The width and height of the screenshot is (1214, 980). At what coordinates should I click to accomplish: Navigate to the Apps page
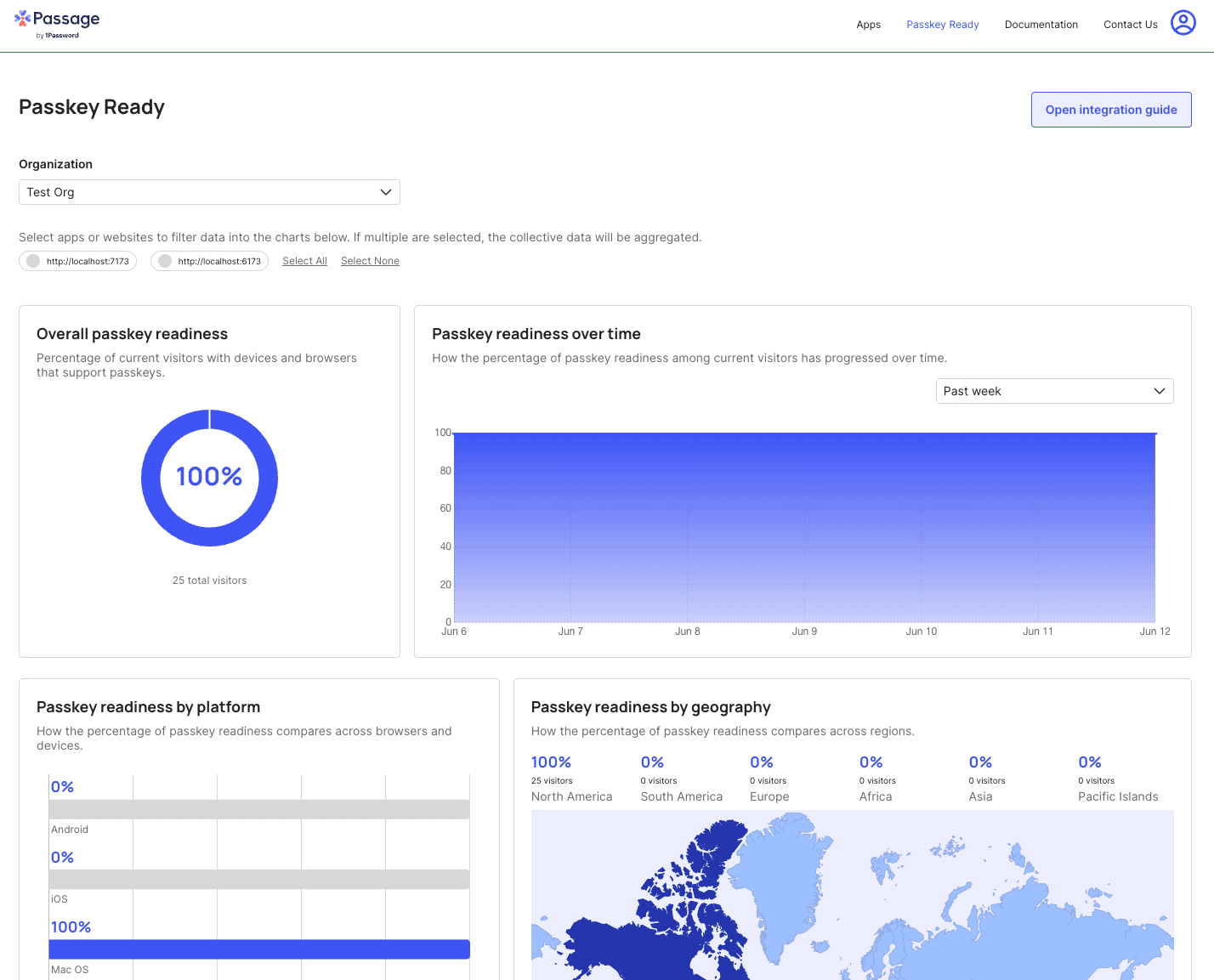[868, 24]
